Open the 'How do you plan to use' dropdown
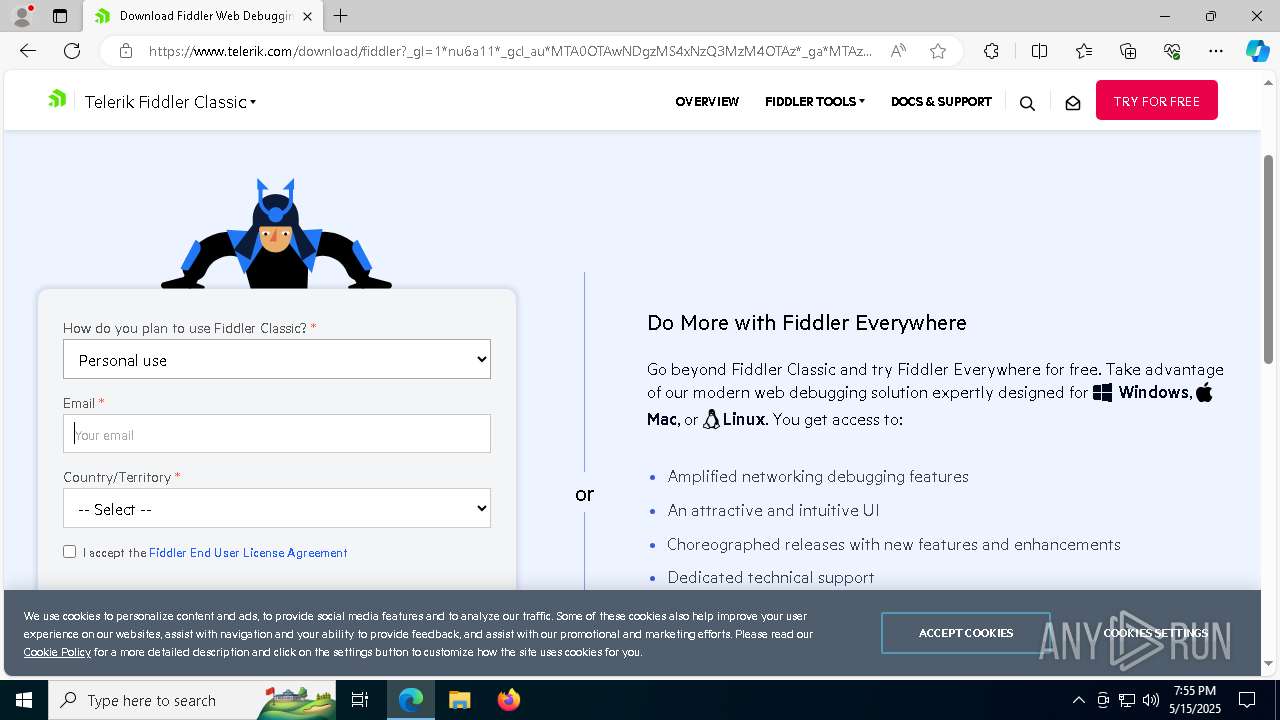Image resolution: width=1280 pixels, height=720 pixels. (x=277, y=360)
